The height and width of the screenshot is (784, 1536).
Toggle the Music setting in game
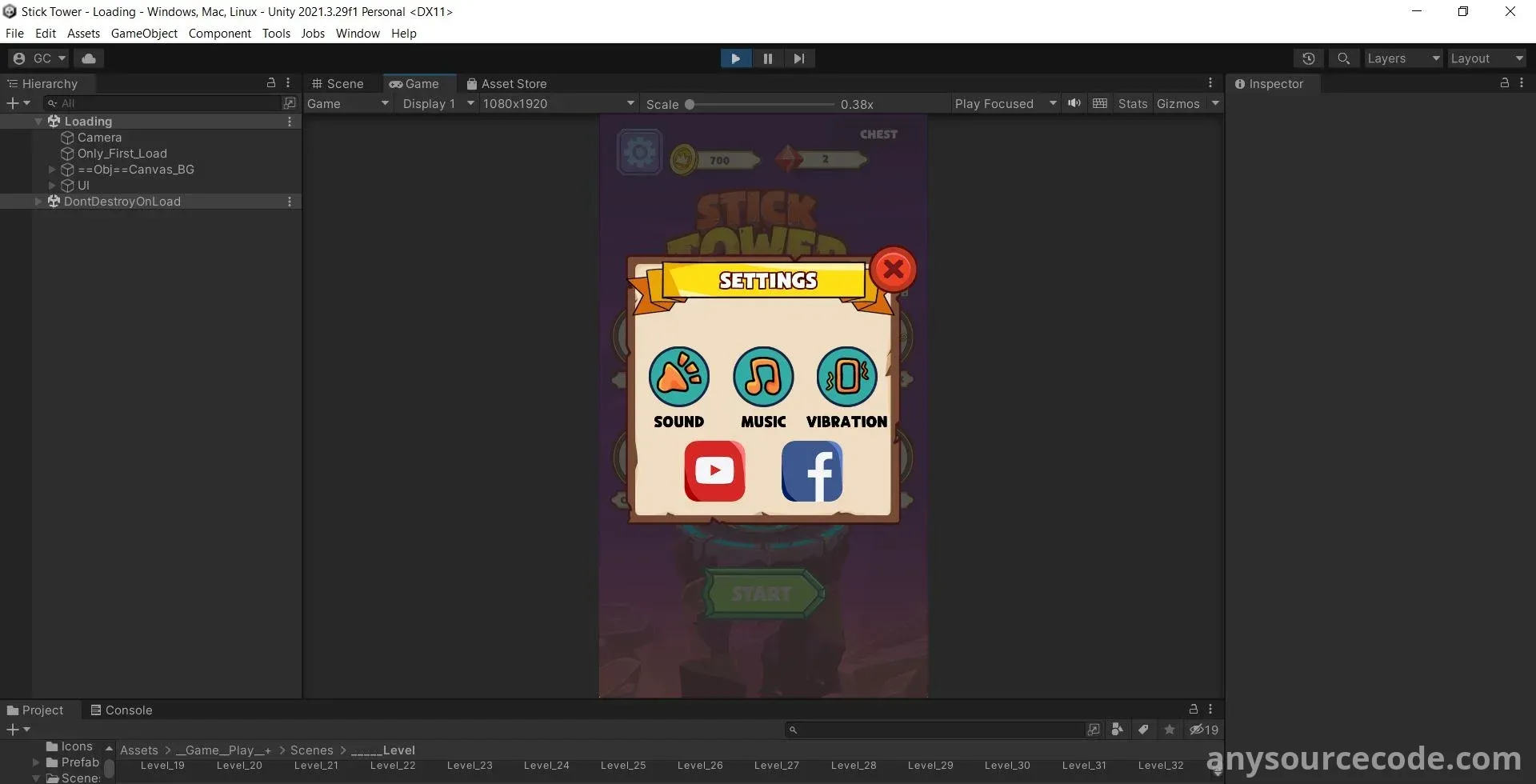(x=763, y=377)
